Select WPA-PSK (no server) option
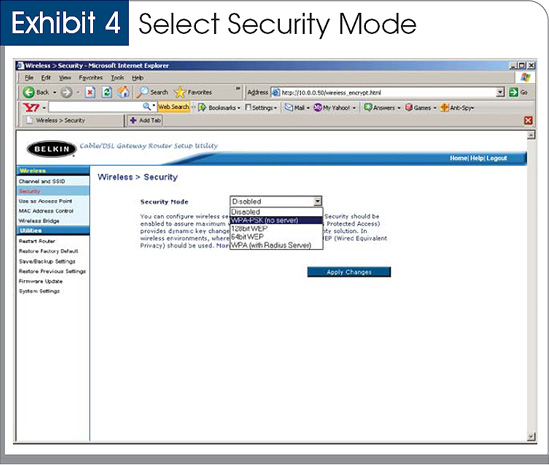The image size is (549, 465). pos(276,220)
